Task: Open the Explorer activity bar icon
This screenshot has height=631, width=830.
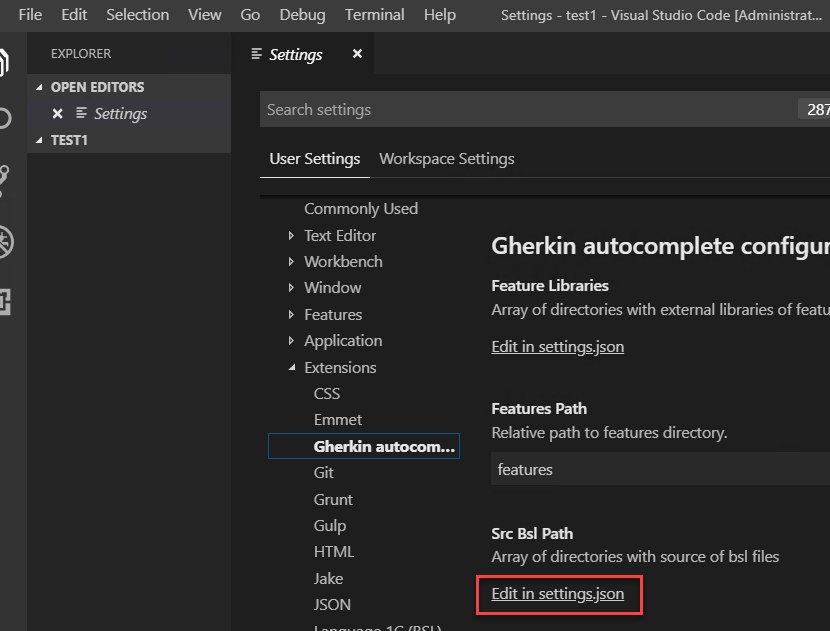Action: pyautogui.click(x=5, y=62)
